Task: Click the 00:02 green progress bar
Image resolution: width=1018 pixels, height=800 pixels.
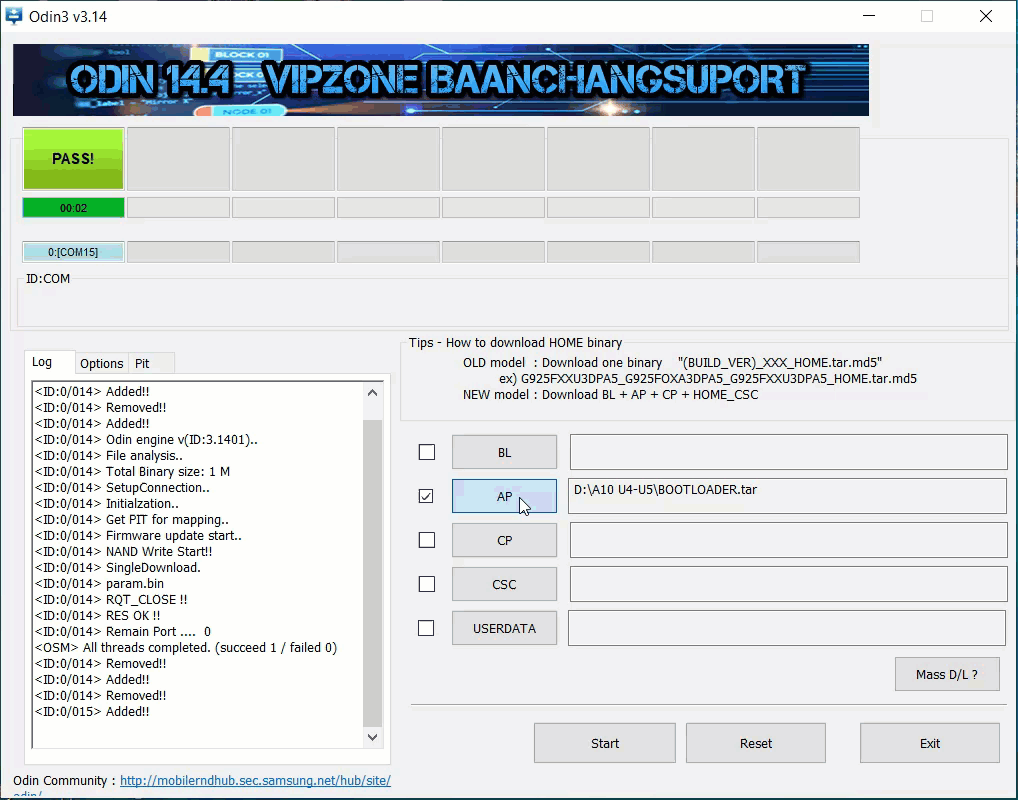Action: pos(73,208)
